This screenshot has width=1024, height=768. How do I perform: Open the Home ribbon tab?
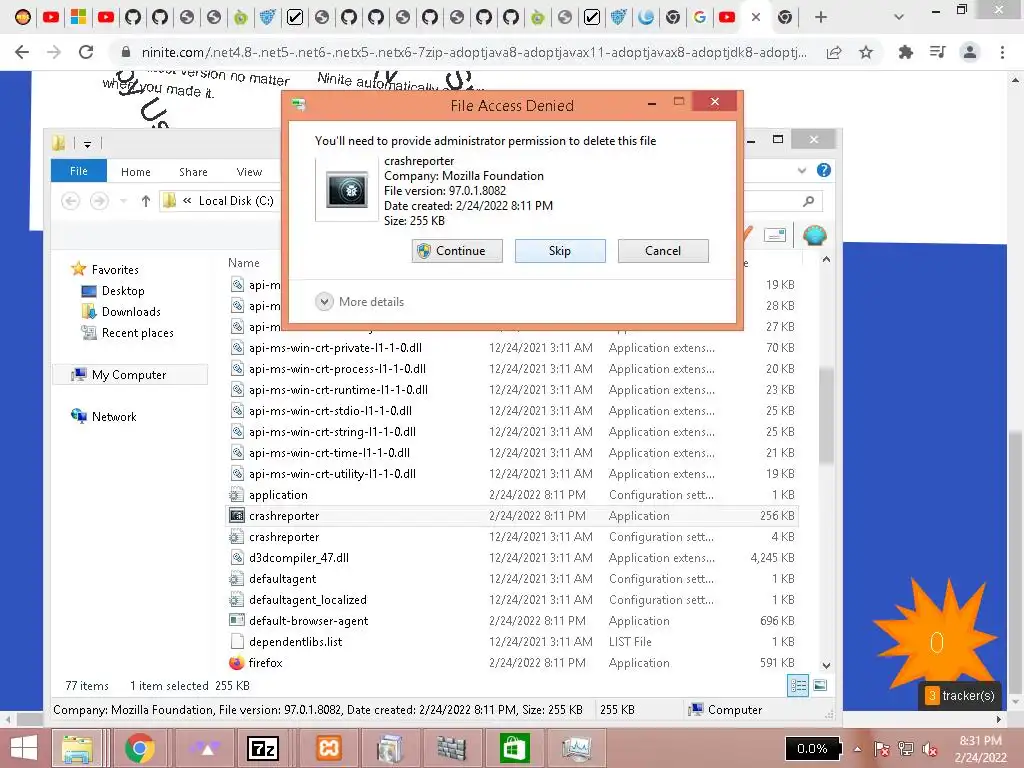pos(136,172)
